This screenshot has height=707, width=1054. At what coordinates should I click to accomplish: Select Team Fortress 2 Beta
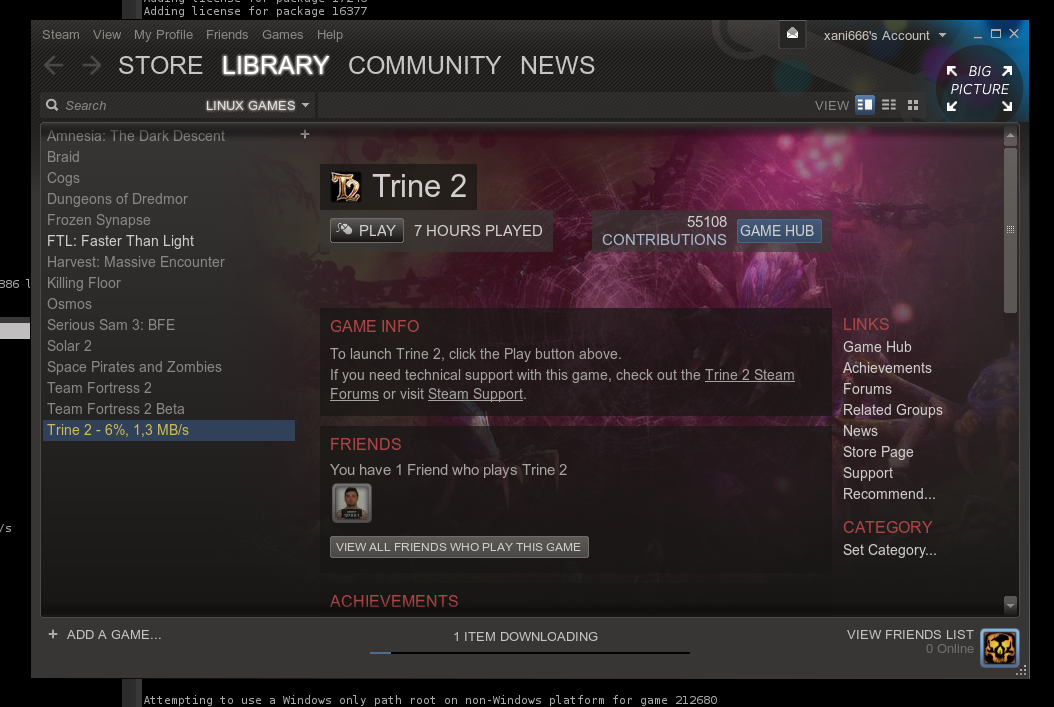pyautogui.click(x=168, y=409)
